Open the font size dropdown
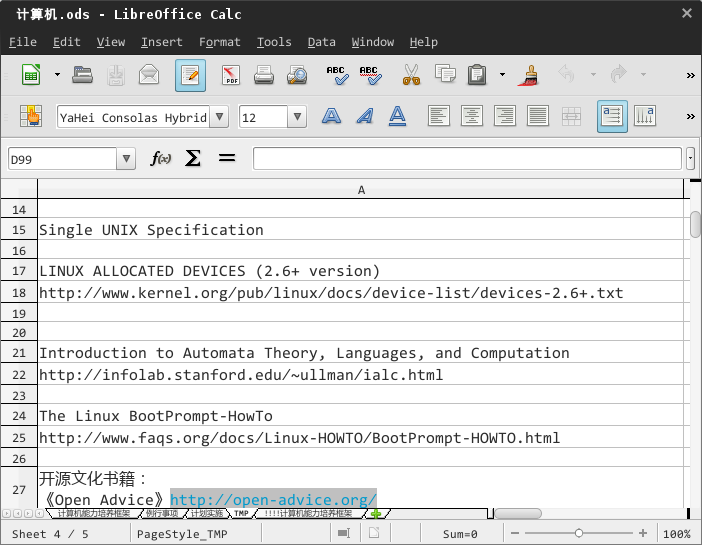 (x=297, y=117)
